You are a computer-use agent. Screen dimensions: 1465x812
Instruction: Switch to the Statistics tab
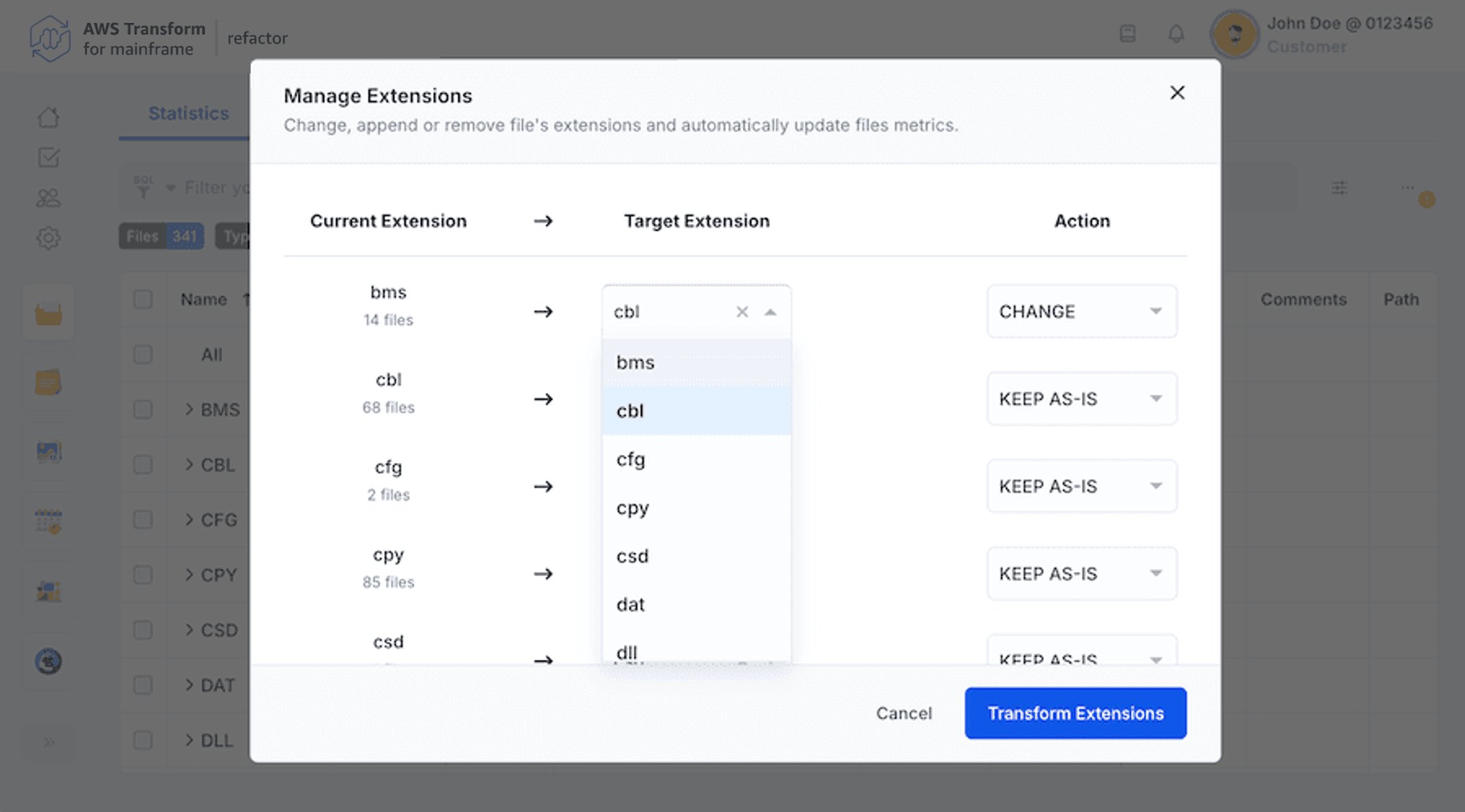(x=188, y=114)
